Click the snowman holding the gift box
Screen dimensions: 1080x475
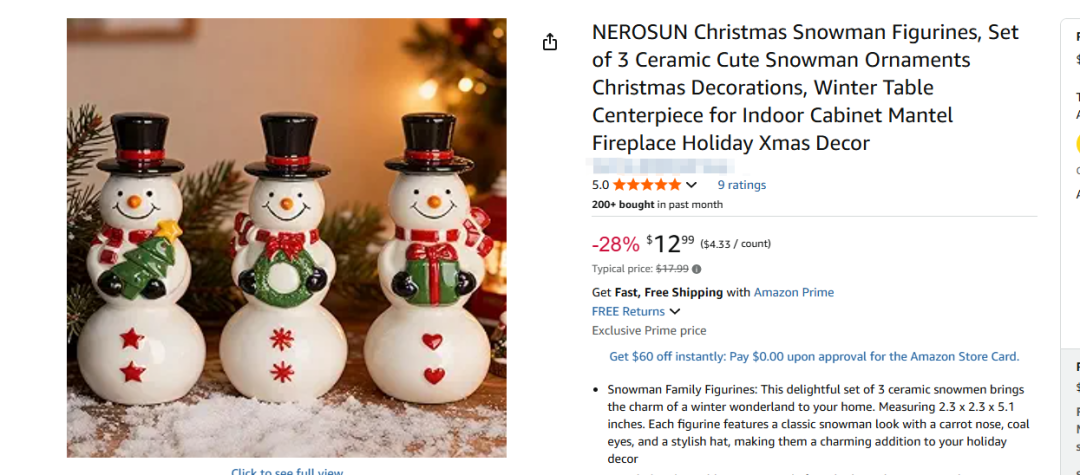coord(430,258)
